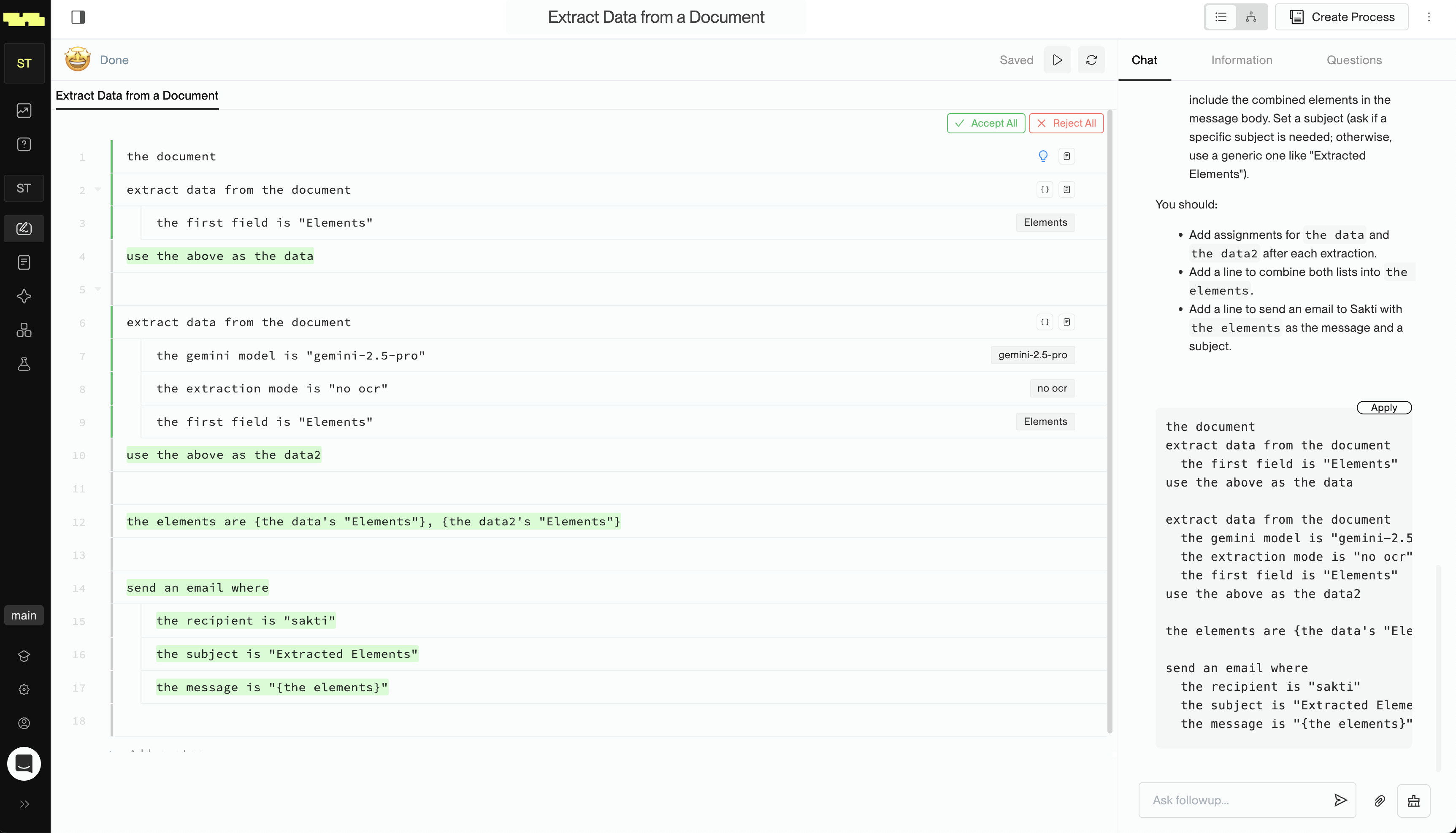Run the process with the play icon
This screenshot has height=833, width=1456.
[1057, 59]
